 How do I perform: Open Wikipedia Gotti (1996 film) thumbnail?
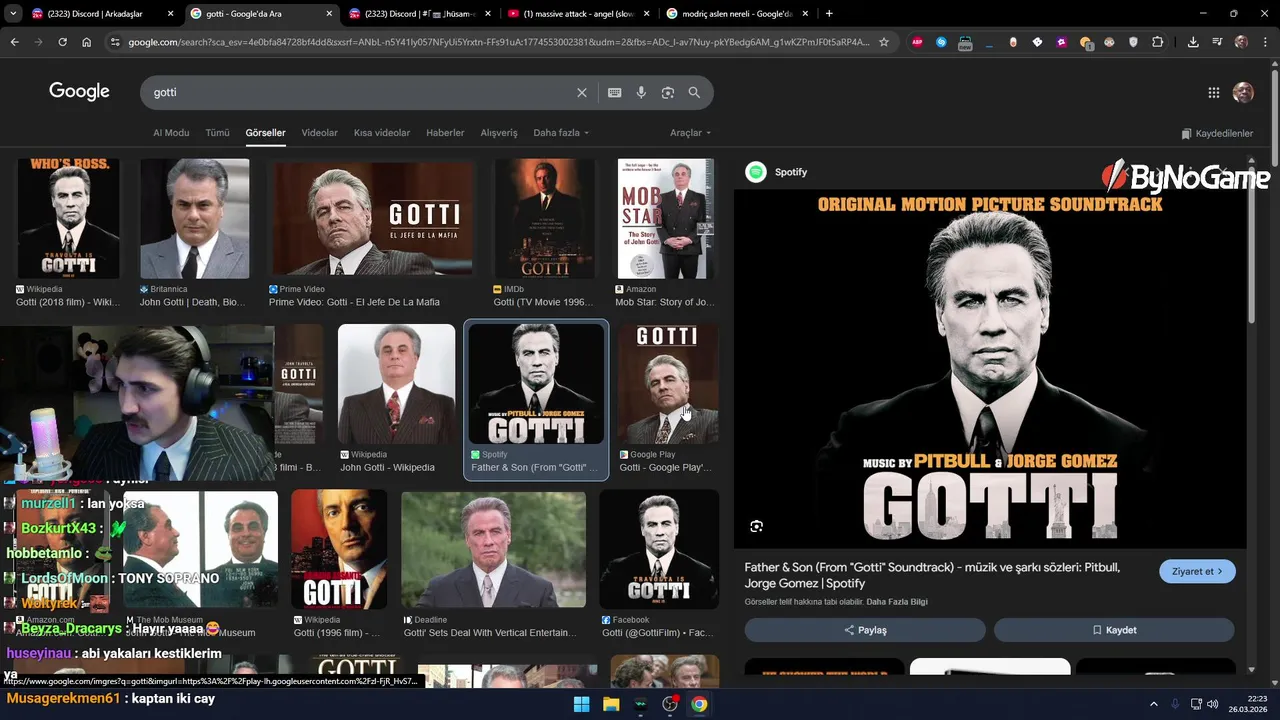pyautogui.click(x=339, y=549)
